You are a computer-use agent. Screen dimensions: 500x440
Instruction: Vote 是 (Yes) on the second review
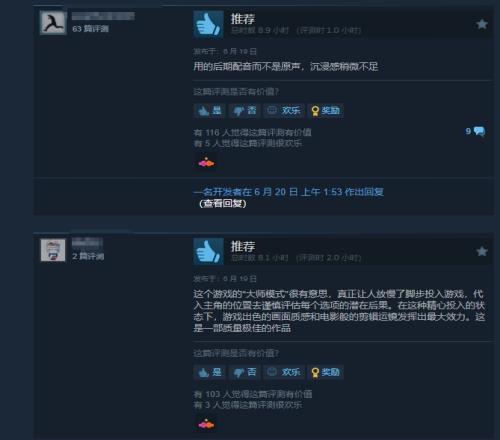[209, 372]
